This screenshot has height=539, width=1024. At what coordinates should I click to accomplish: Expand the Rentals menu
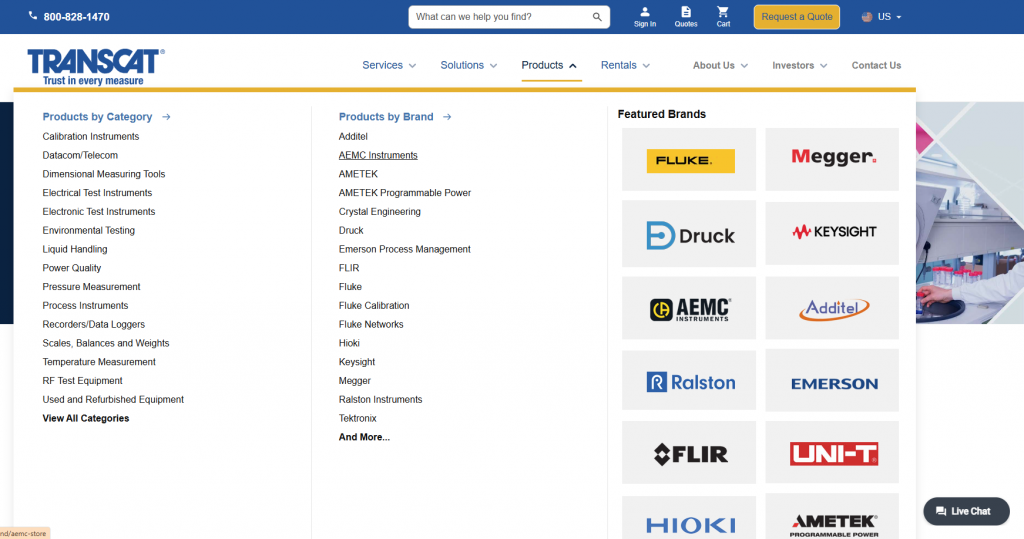coord(626,65)
